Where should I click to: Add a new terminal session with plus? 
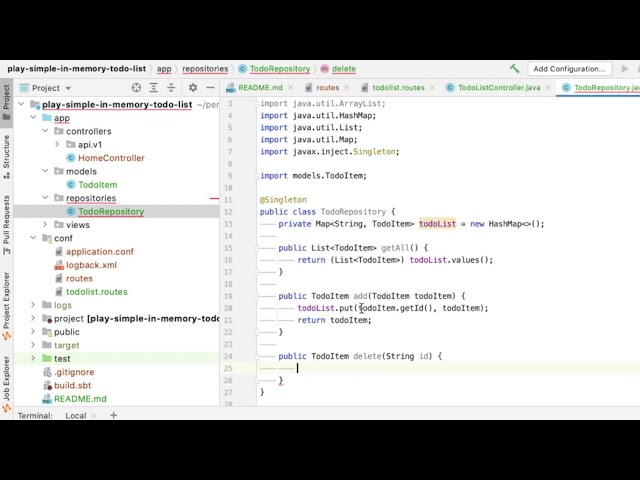pos(113,415)
